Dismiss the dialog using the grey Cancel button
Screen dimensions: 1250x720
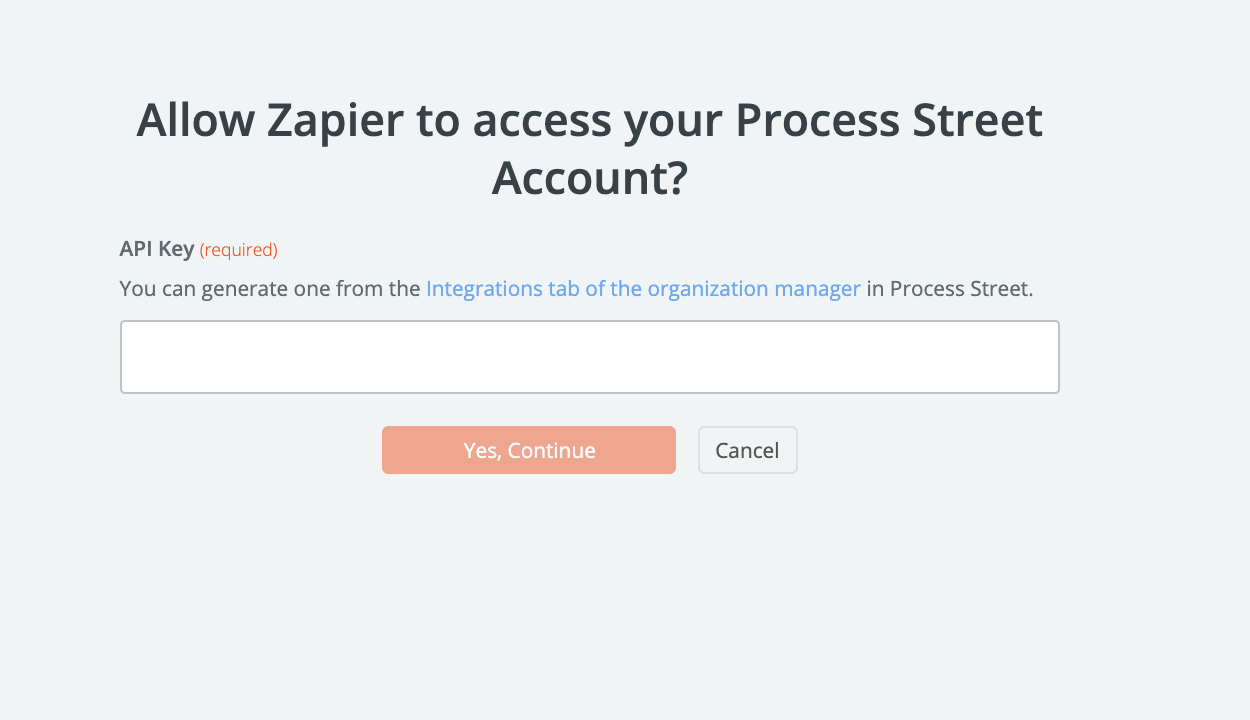pyautogui.click(x=747, y=450)
